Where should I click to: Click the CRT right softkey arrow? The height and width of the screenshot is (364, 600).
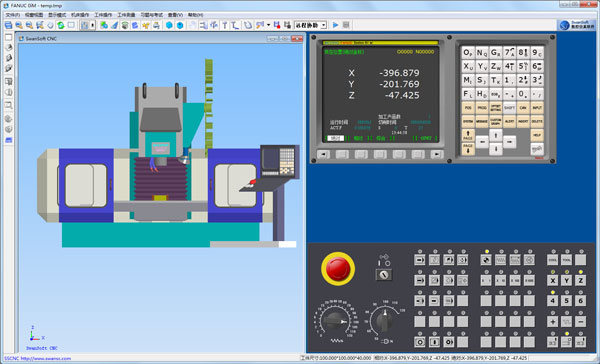(437, 154)
